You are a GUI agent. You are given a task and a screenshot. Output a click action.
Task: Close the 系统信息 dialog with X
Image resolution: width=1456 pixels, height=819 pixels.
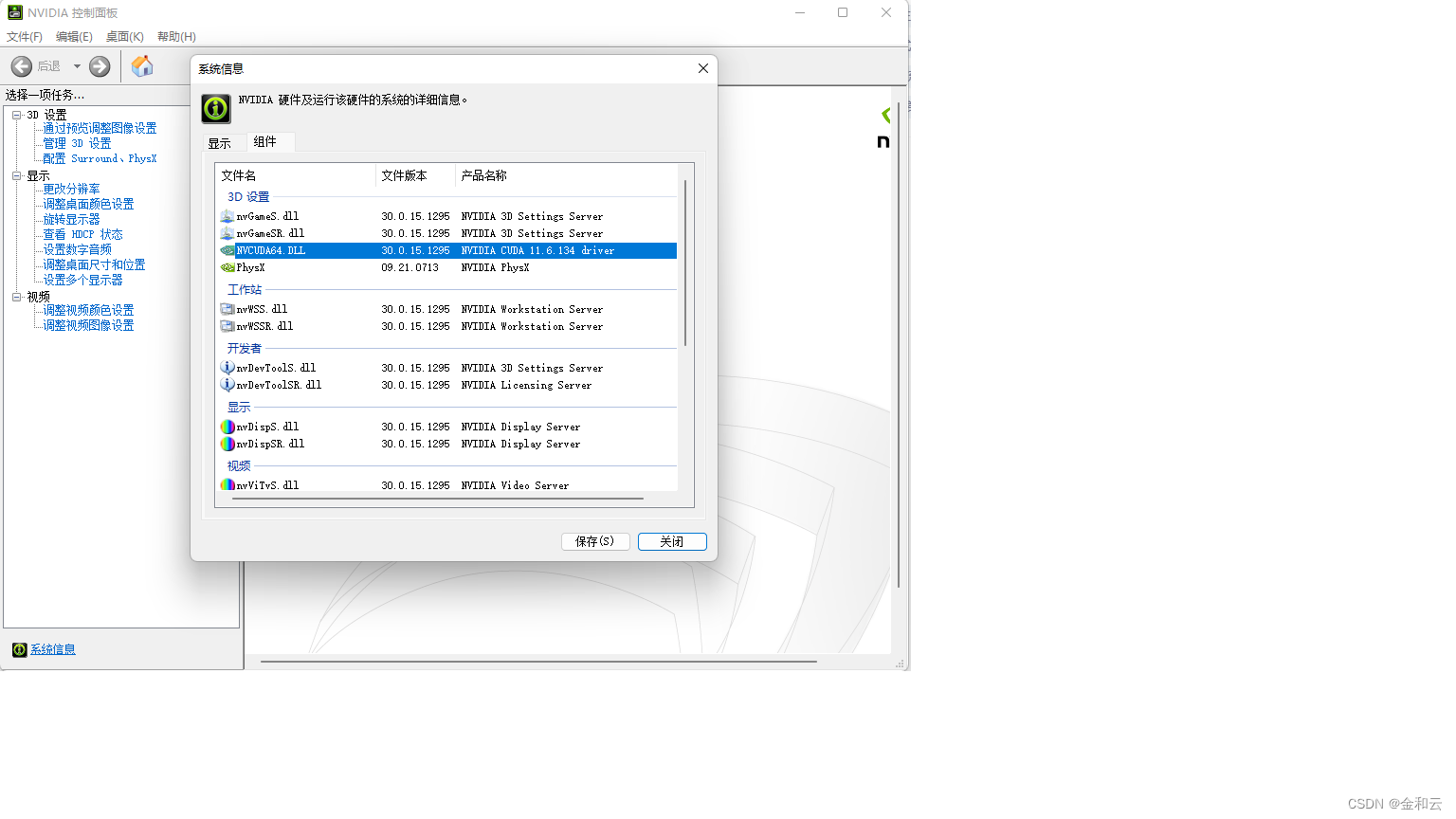[703, 68]
